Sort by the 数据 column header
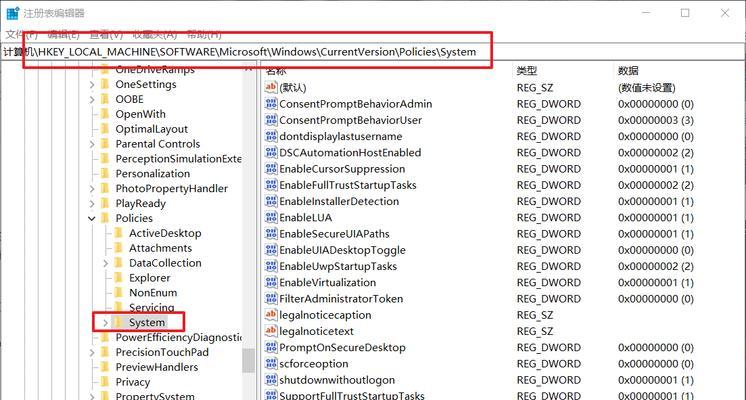 [x=628, y=71]
